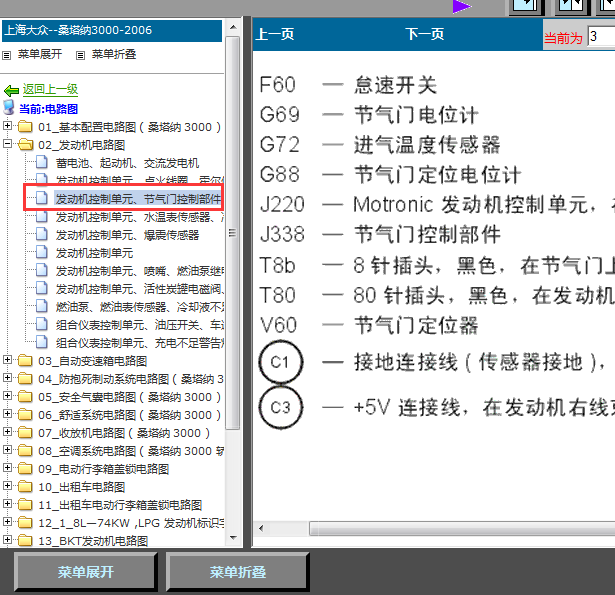Click the folder icon of 05_安全气囊电路图
The height and width of the screenshot is (595, 615).
[25, 397]
